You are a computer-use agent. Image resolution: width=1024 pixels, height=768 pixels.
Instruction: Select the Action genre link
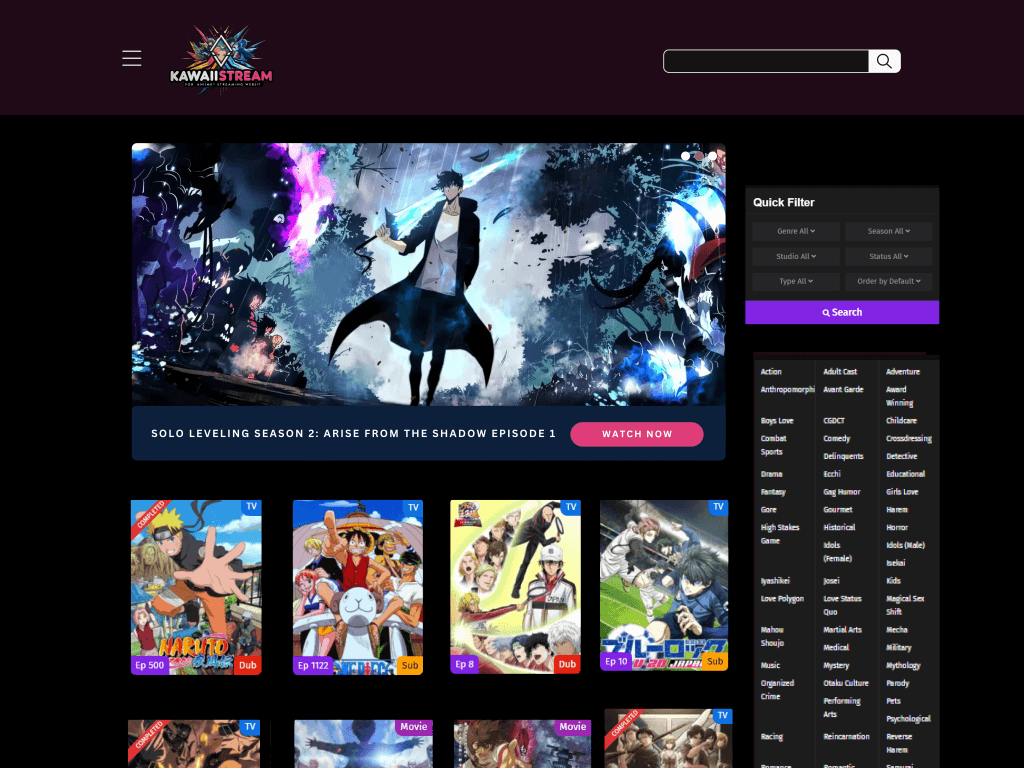(771, 372)
